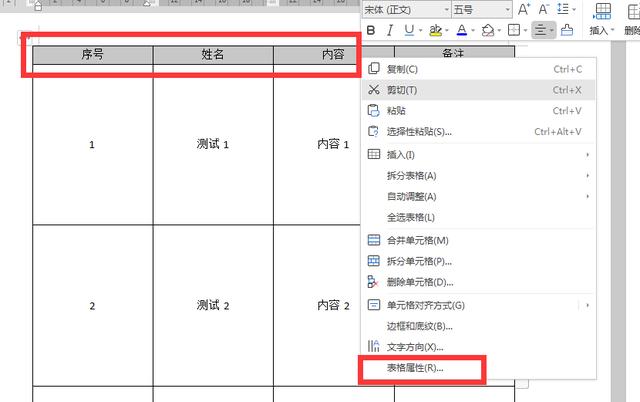Choose 文字方向(X)... from context menu
Viewport: 640px width, 402px height.
[x=478, y=346]
